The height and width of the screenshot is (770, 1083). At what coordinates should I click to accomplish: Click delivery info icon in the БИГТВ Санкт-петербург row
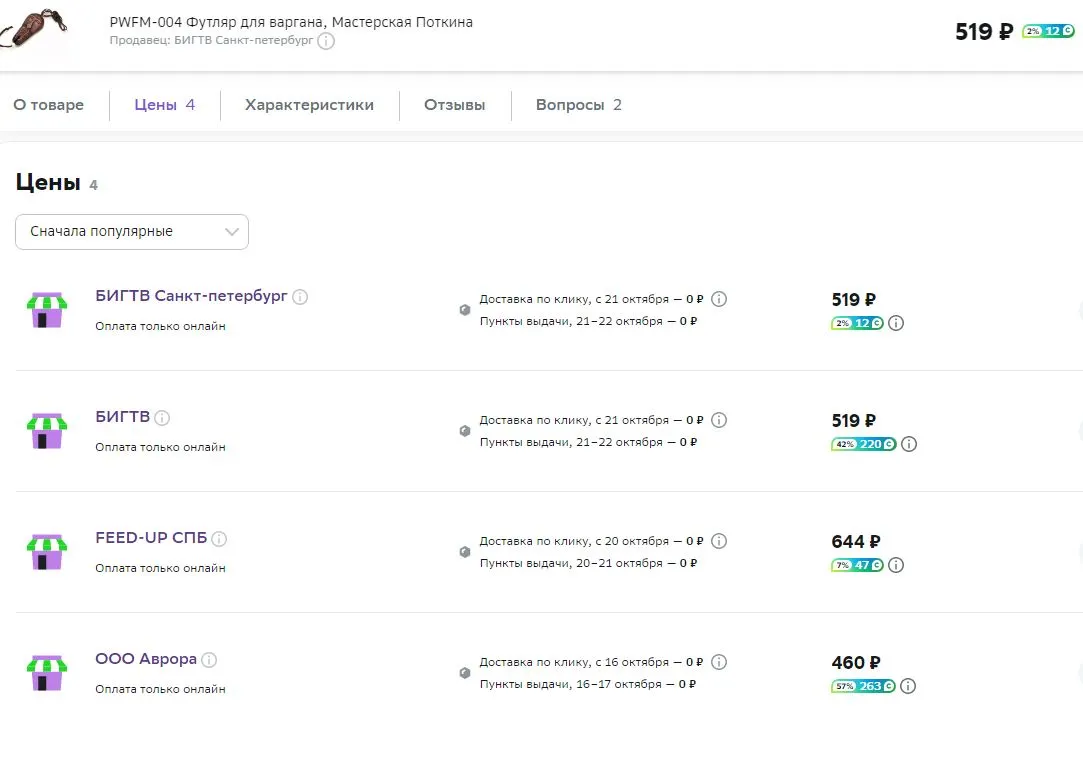719,299
